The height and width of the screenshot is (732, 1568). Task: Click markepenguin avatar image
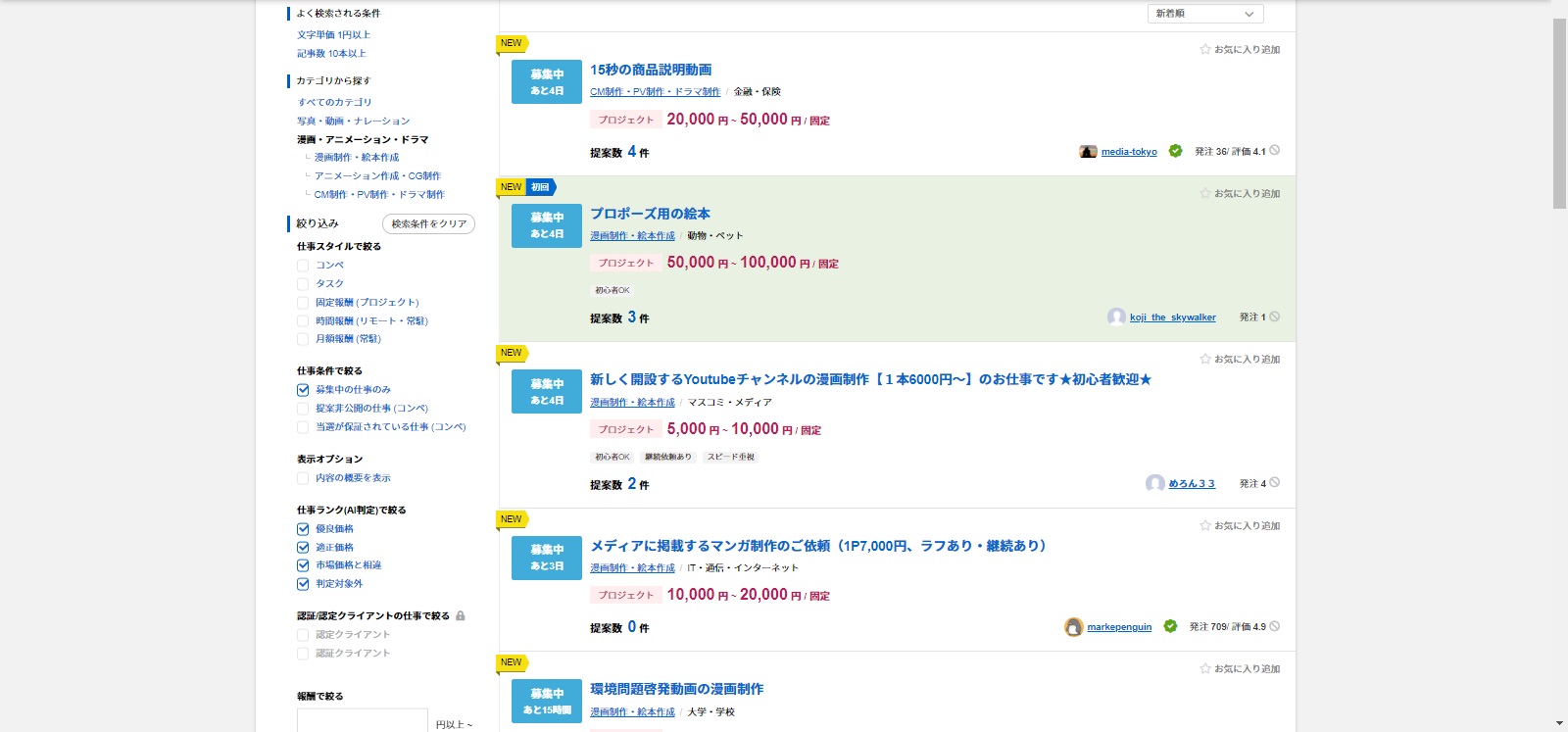(x=1073, y=627)
